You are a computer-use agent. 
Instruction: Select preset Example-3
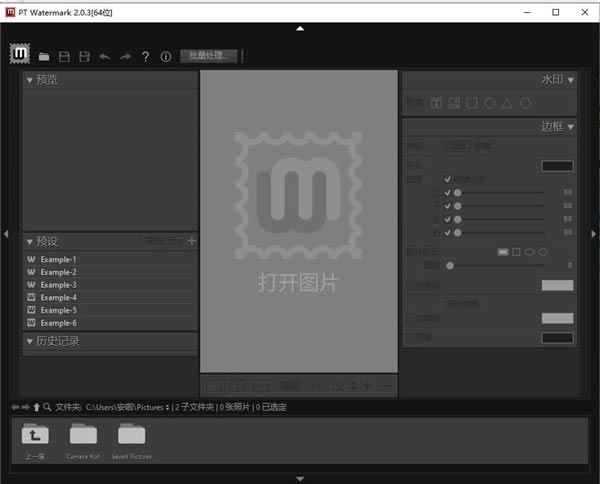pos(110,285)
